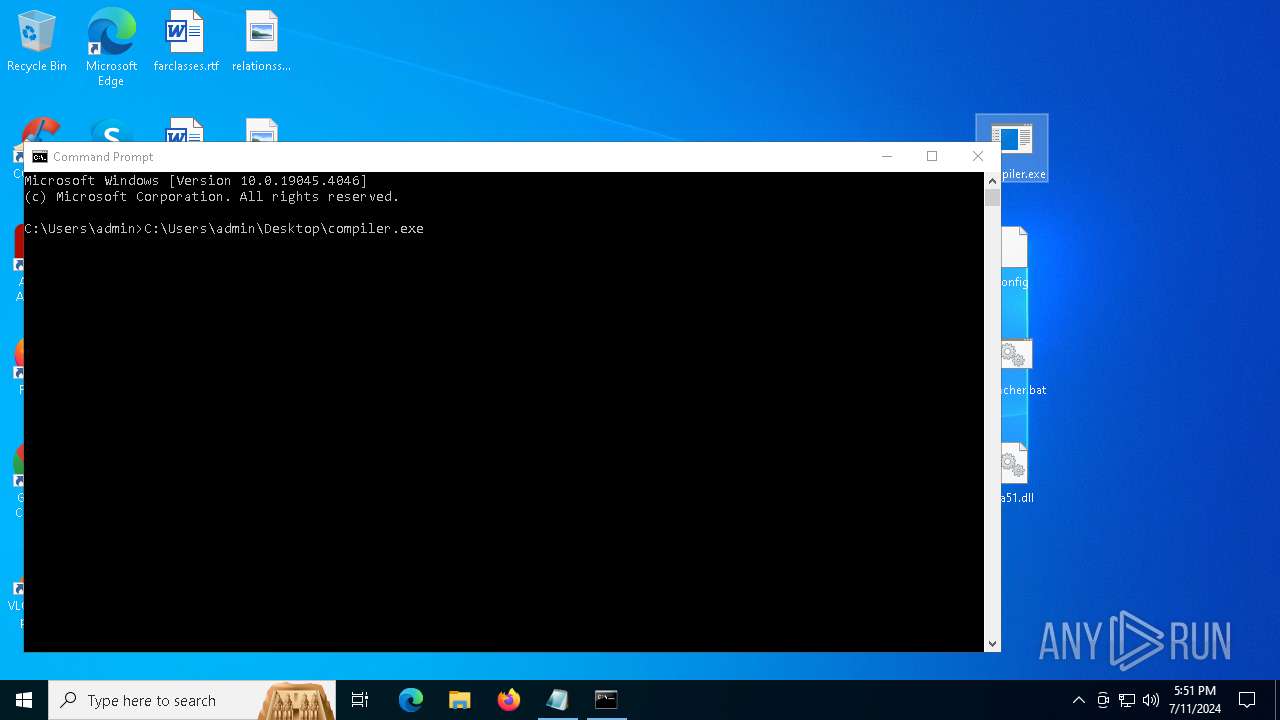The width and height of the screenshot is (1280, 720).
Task: Select the .bat file desktop icon
Action: coord(1023,366)
